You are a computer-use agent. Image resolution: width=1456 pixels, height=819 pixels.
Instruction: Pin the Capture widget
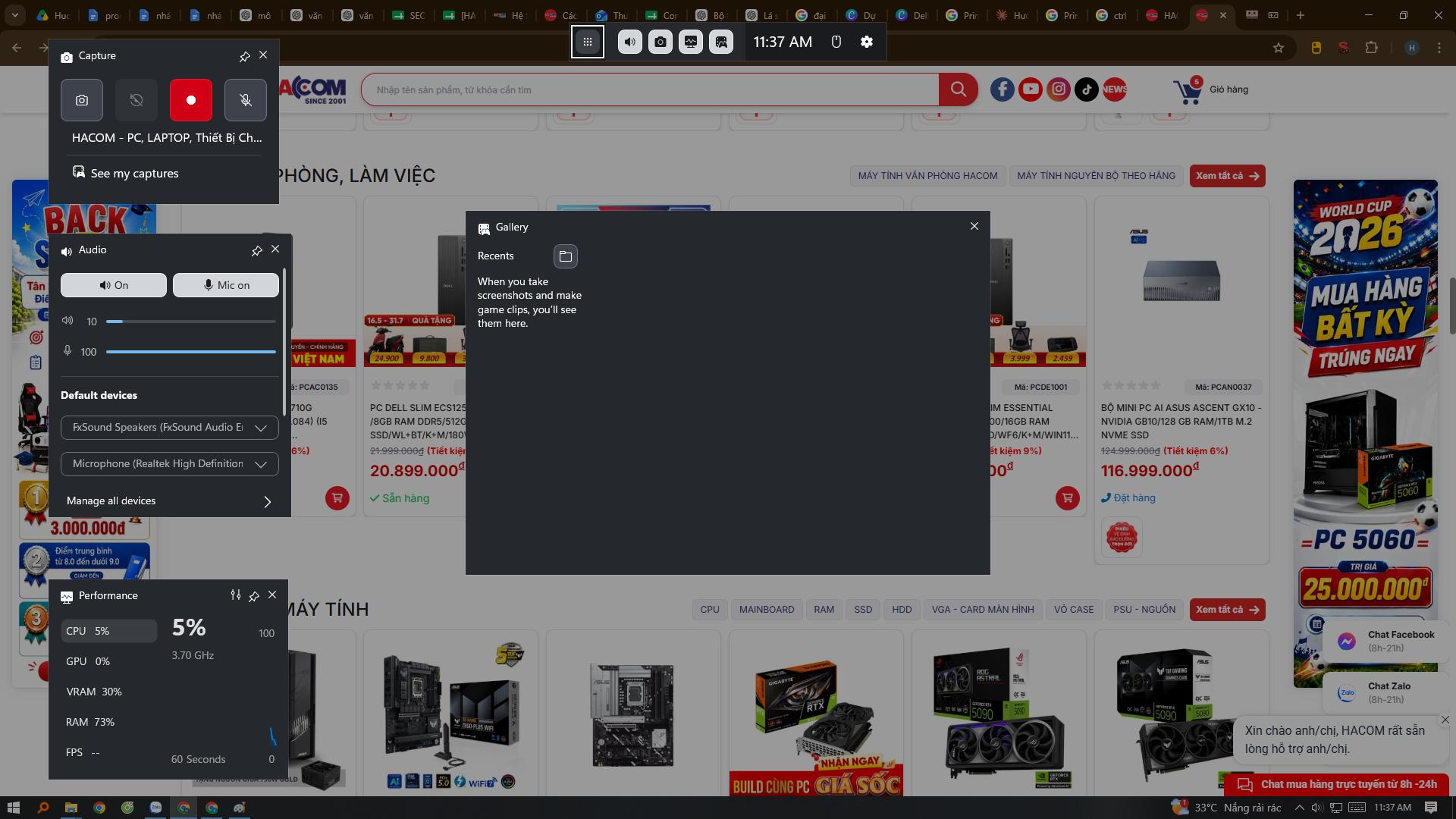coord(244,56)
